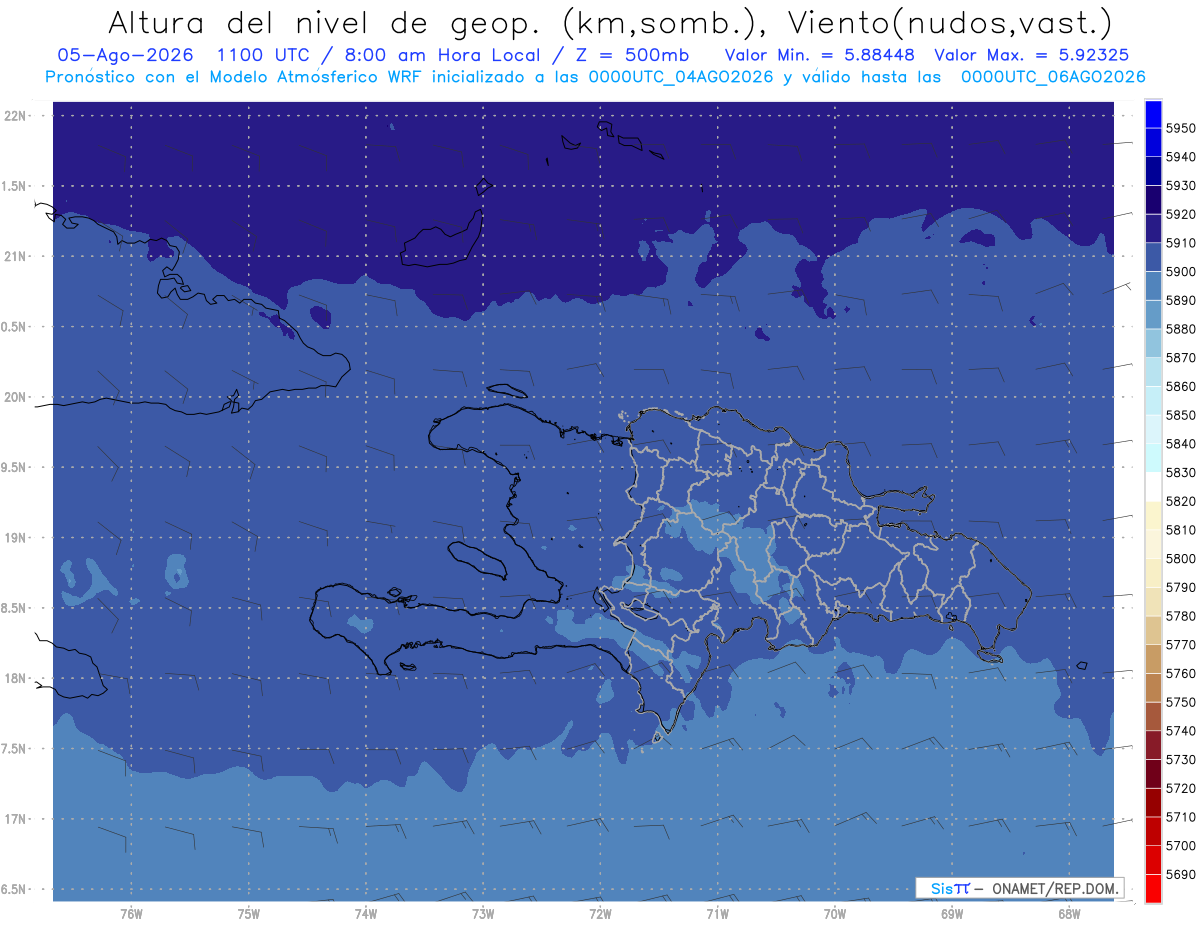Viewport: 1200px width, 927px height.
Task: Click the '18N' latitude label
Action: pyautogui.click(x=17, y=678)
